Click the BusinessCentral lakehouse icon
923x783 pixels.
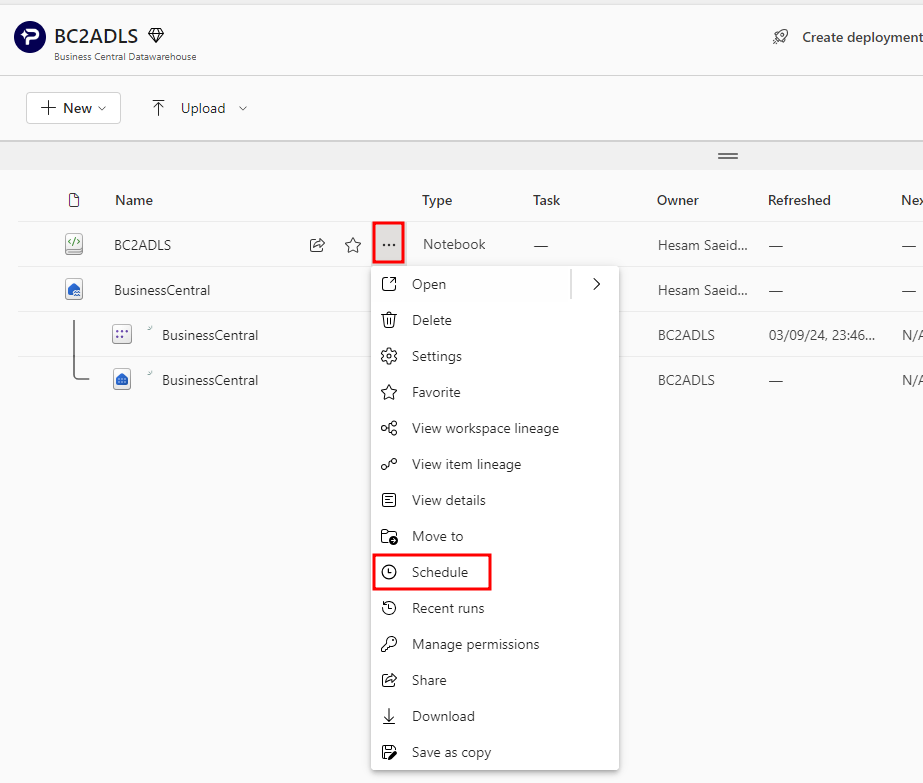tap(74, 290)
